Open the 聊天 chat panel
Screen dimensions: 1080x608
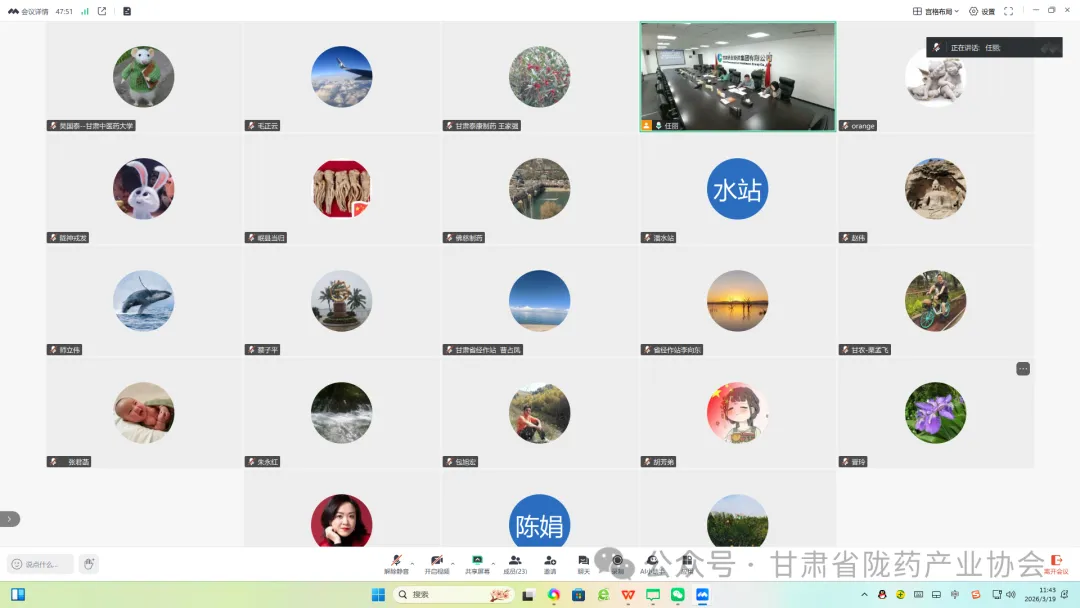click(583, 564)
